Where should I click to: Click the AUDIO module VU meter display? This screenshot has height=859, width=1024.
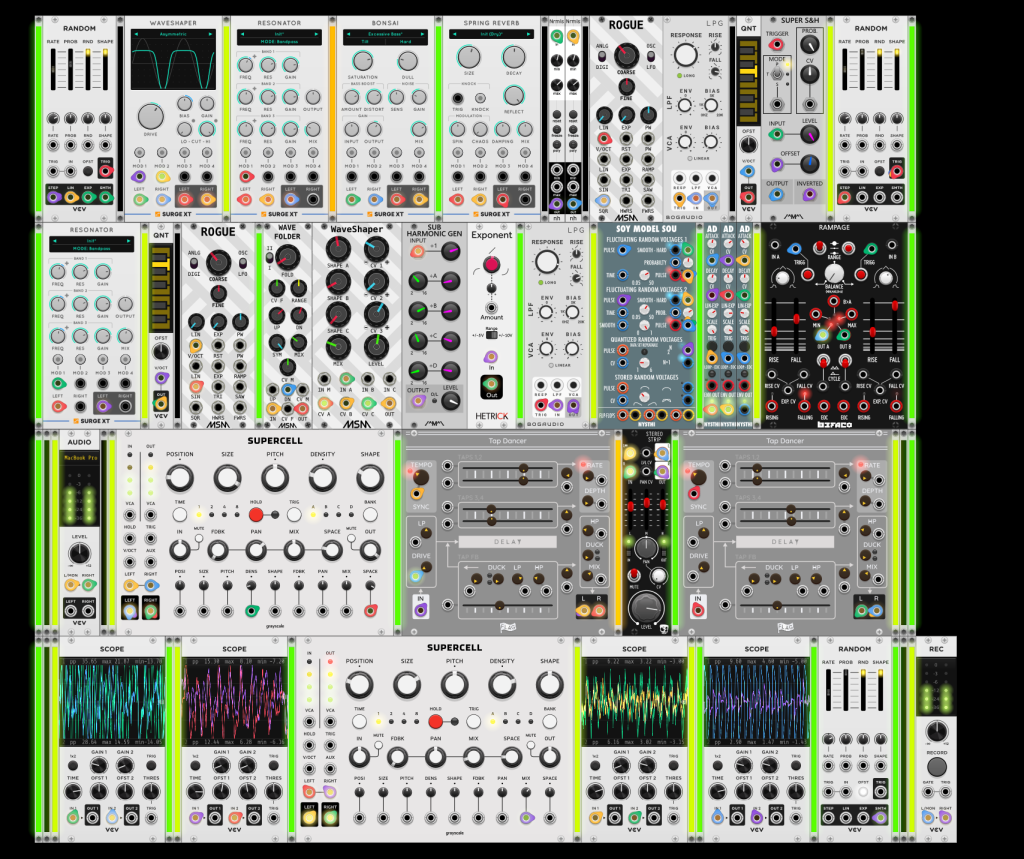tap(79, 498)
